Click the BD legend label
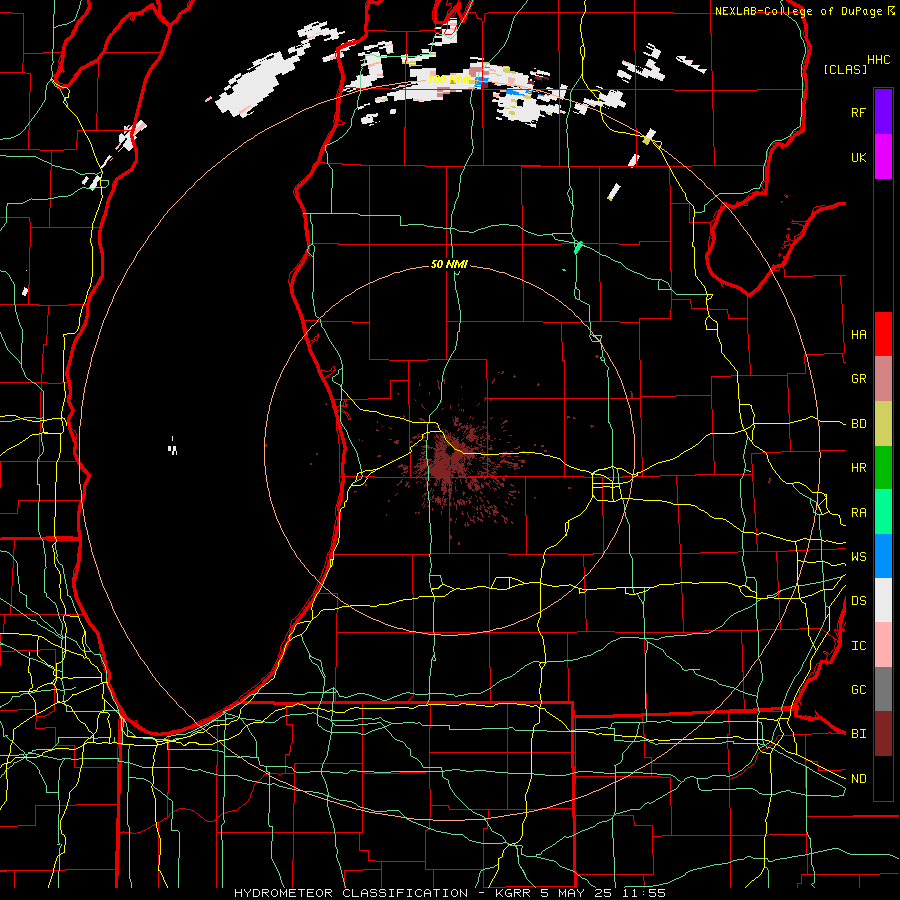Image resolution: width=900 pixels, height=900 pixels. pos(859,424)
